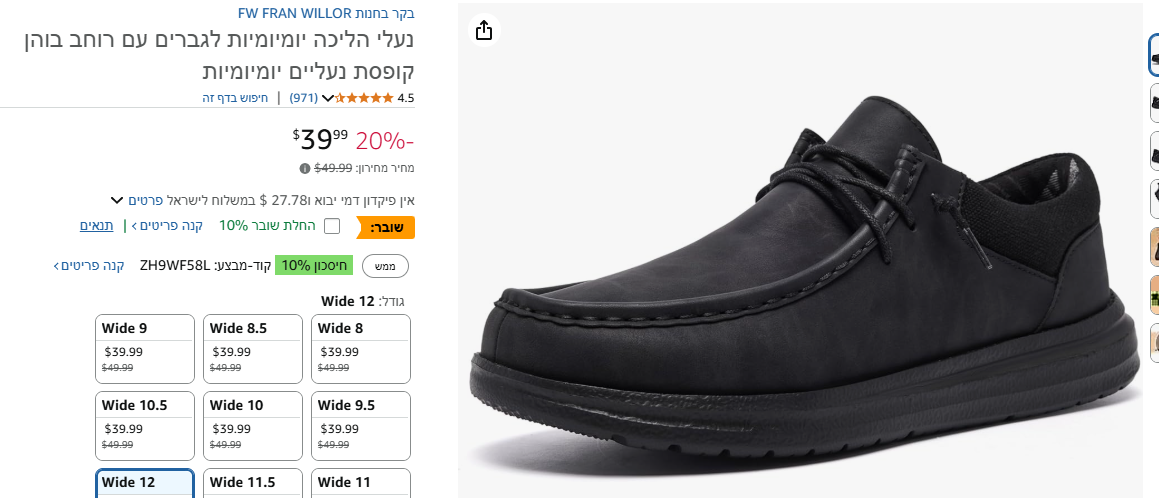
Task: Select the first product image thumbnail
Action: click(1153, 55)
